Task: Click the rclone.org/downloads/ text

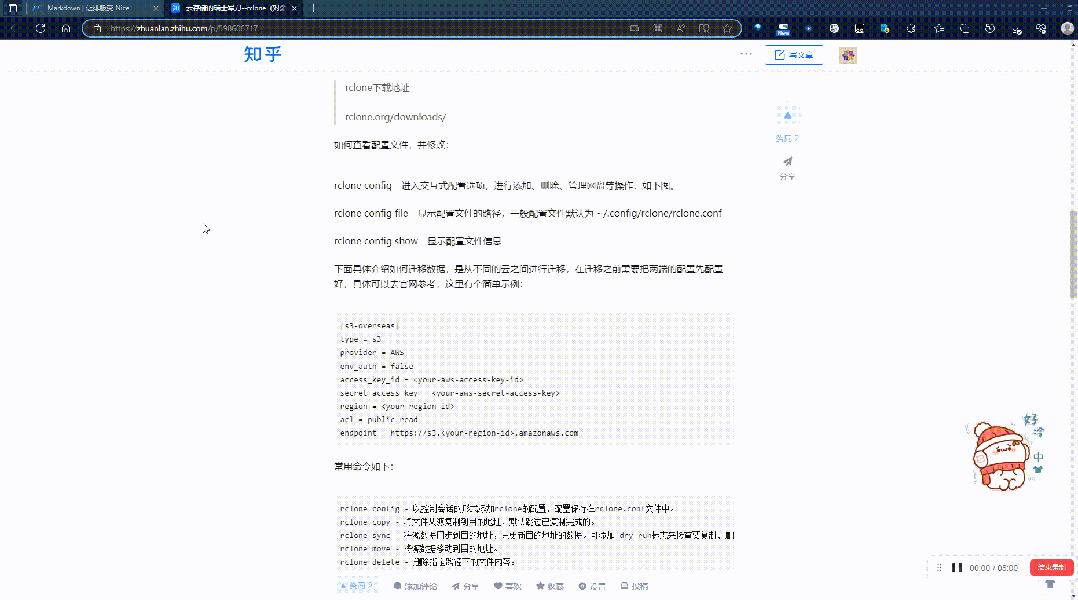Action: click(395, 117)
